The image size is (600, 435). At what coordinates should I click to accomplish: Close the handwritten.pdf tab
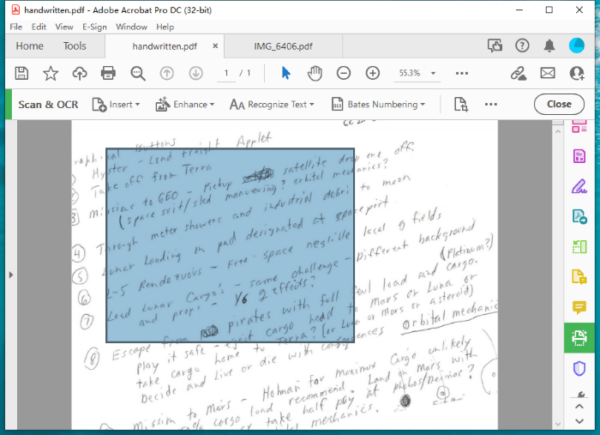(215, 46)
